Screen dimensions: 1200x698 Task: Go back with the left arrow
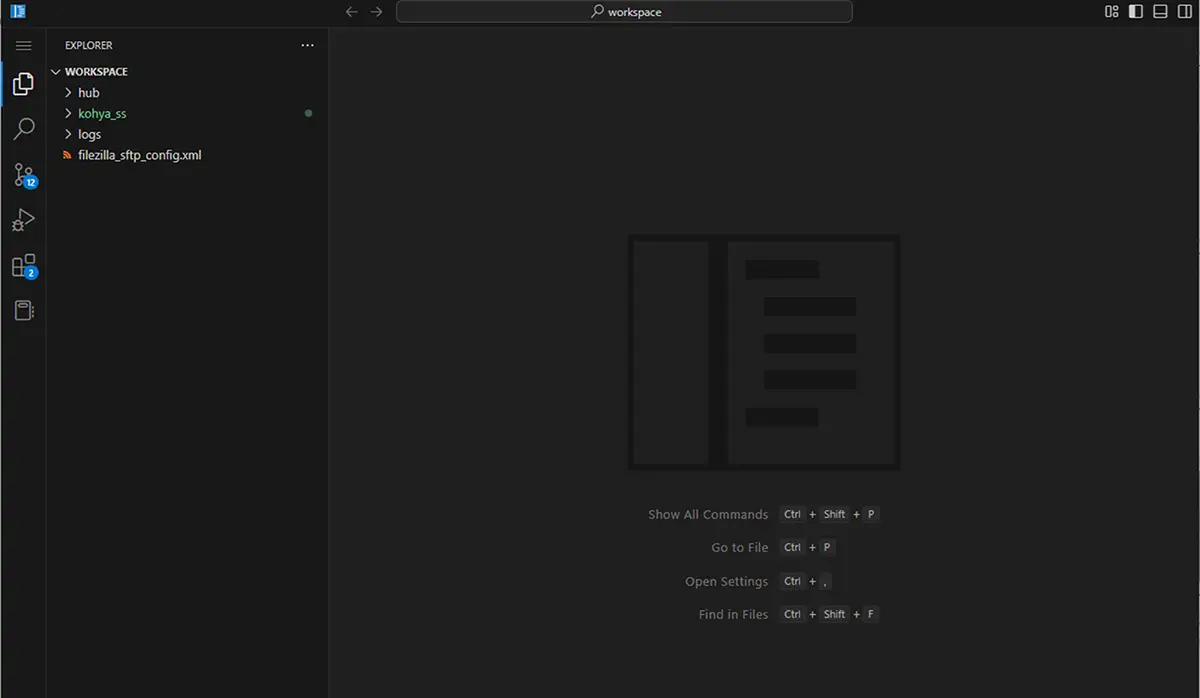click(x=351, y=12)
